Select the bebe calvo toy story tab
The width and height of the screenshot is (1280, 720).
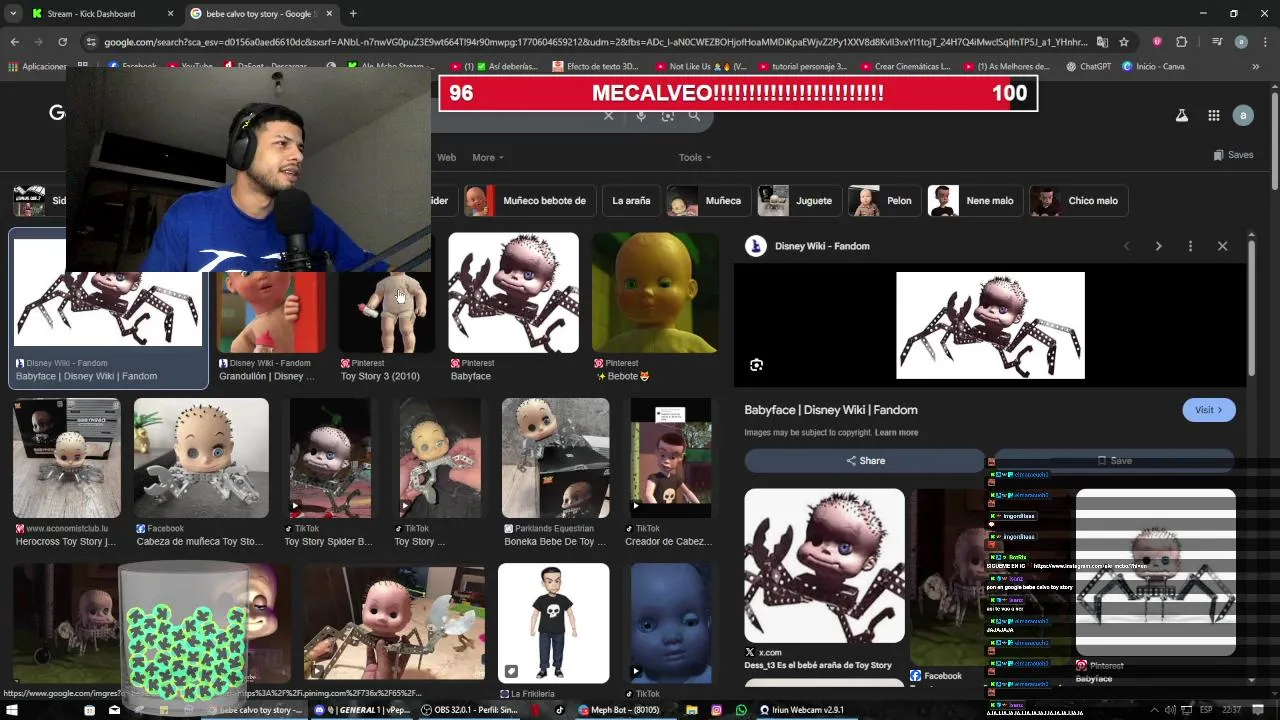(x=262, y=13)
